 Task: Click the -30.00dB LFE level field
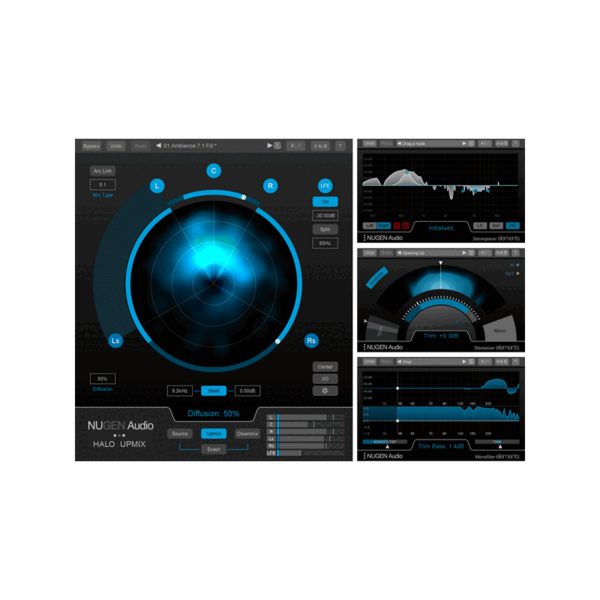pyautogui.click(x=325, y=215)
